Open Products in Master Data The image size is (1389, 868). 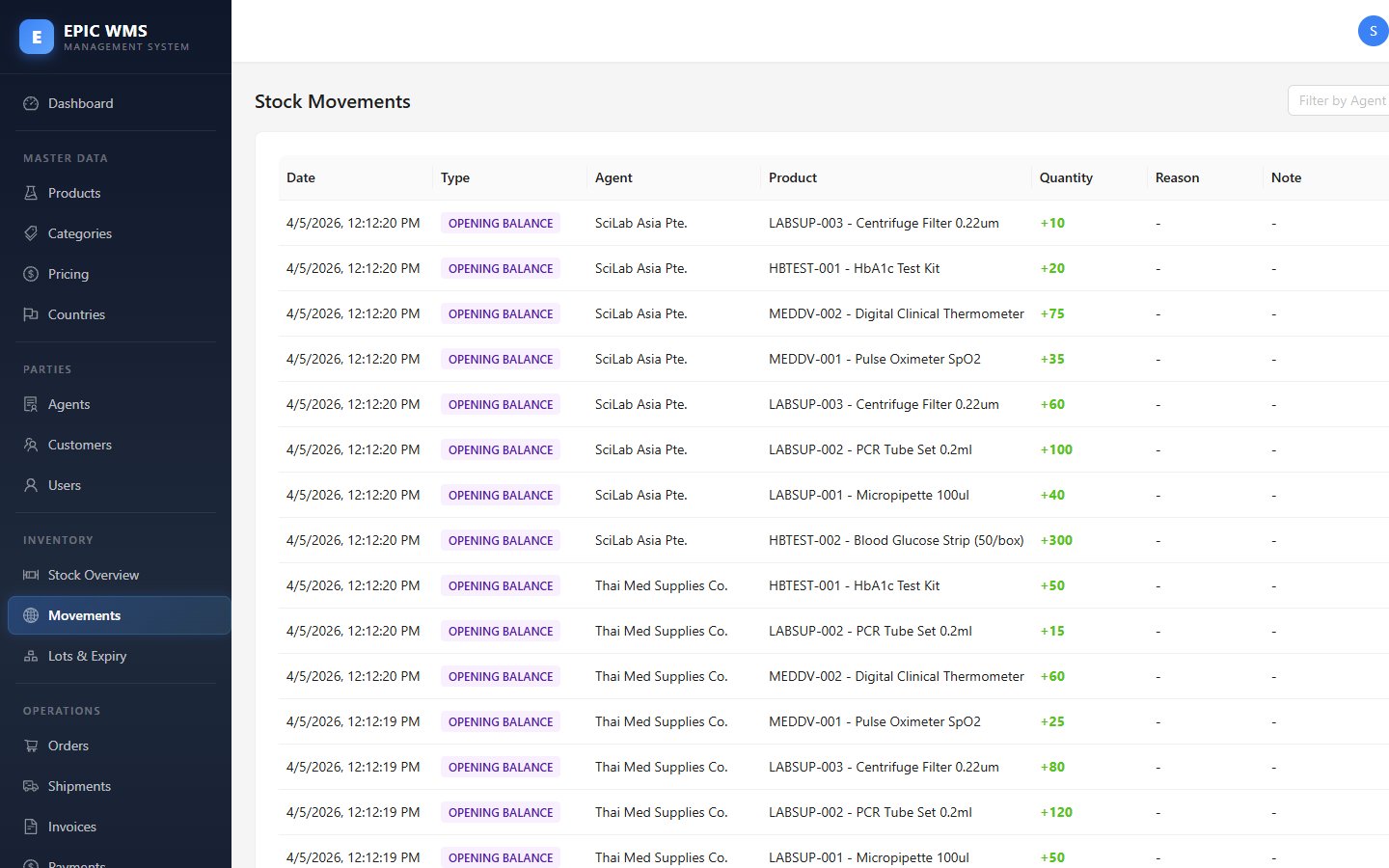[x=120, y=193]
